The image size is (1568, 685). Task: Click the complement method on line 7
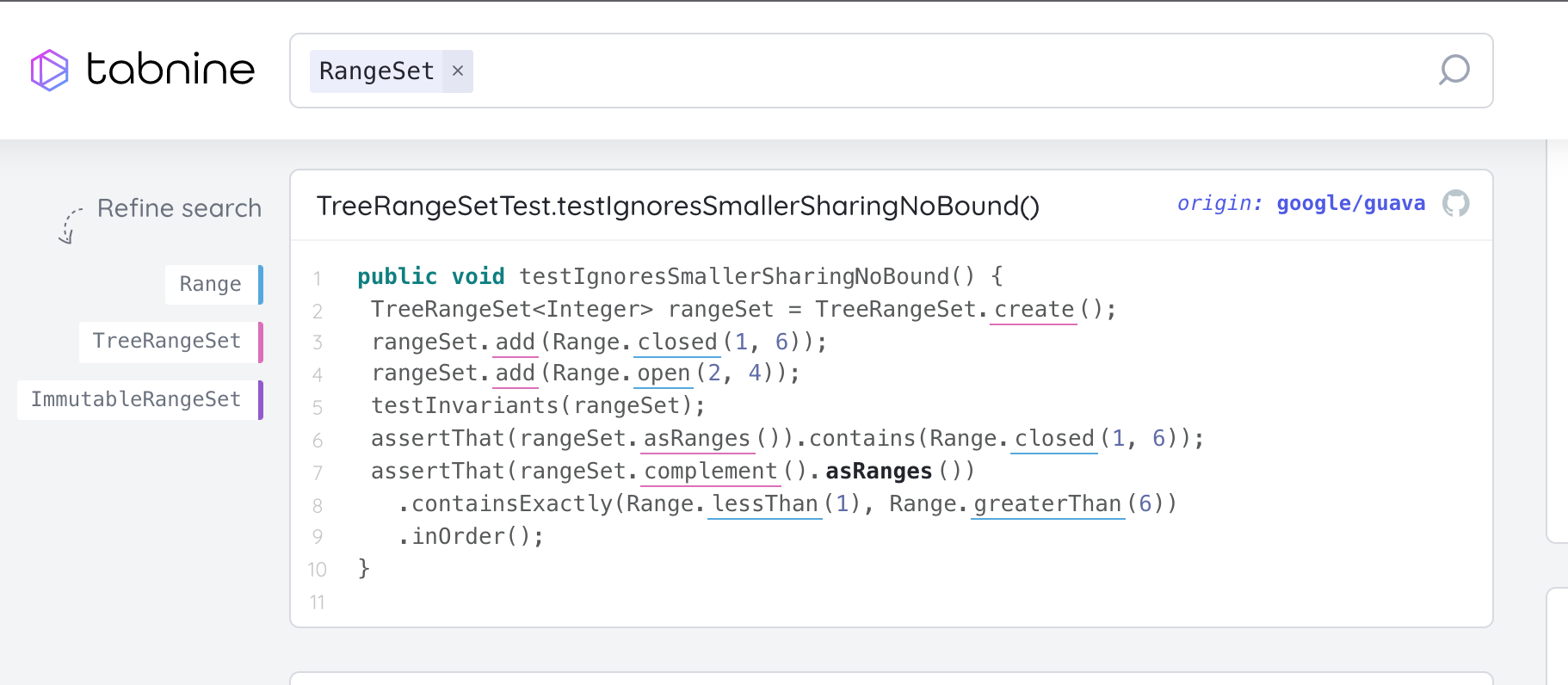[710, 471]
